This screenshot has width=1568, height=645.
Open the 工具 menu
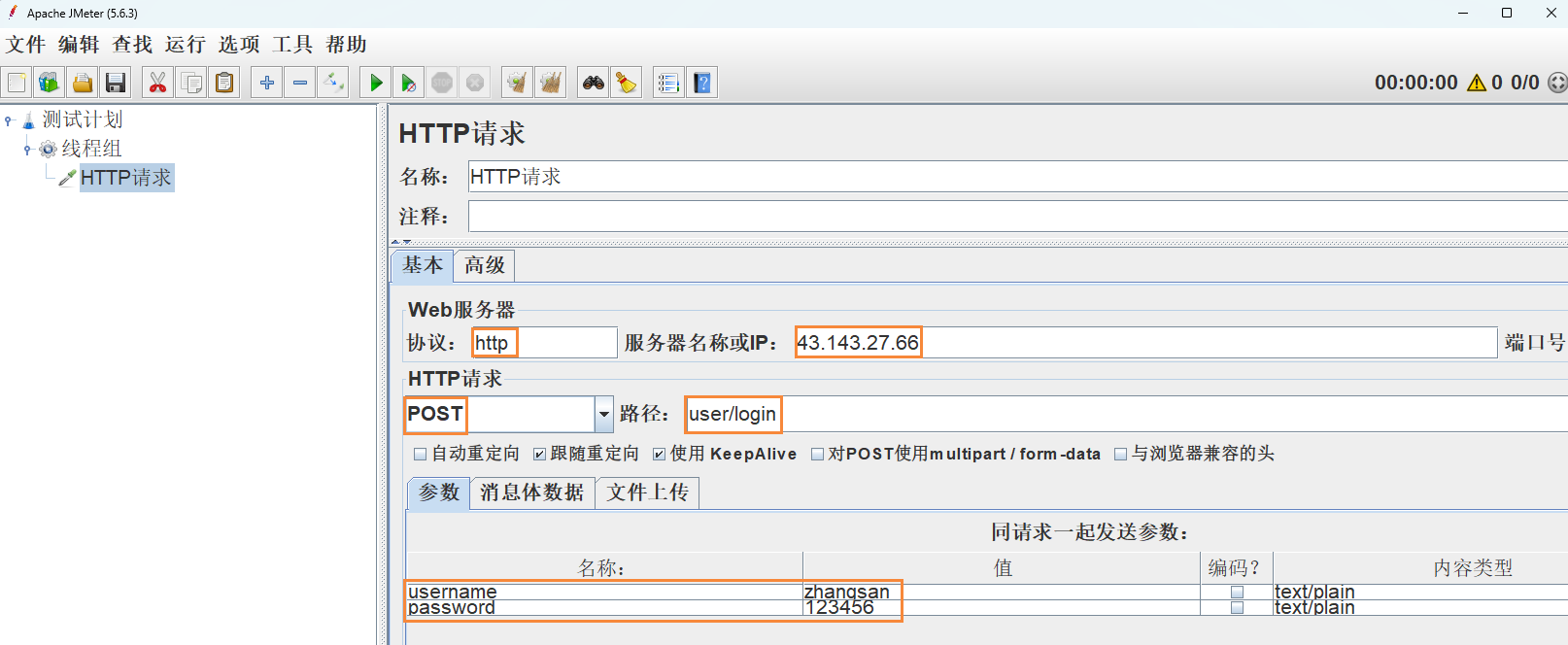pos(292,45)
